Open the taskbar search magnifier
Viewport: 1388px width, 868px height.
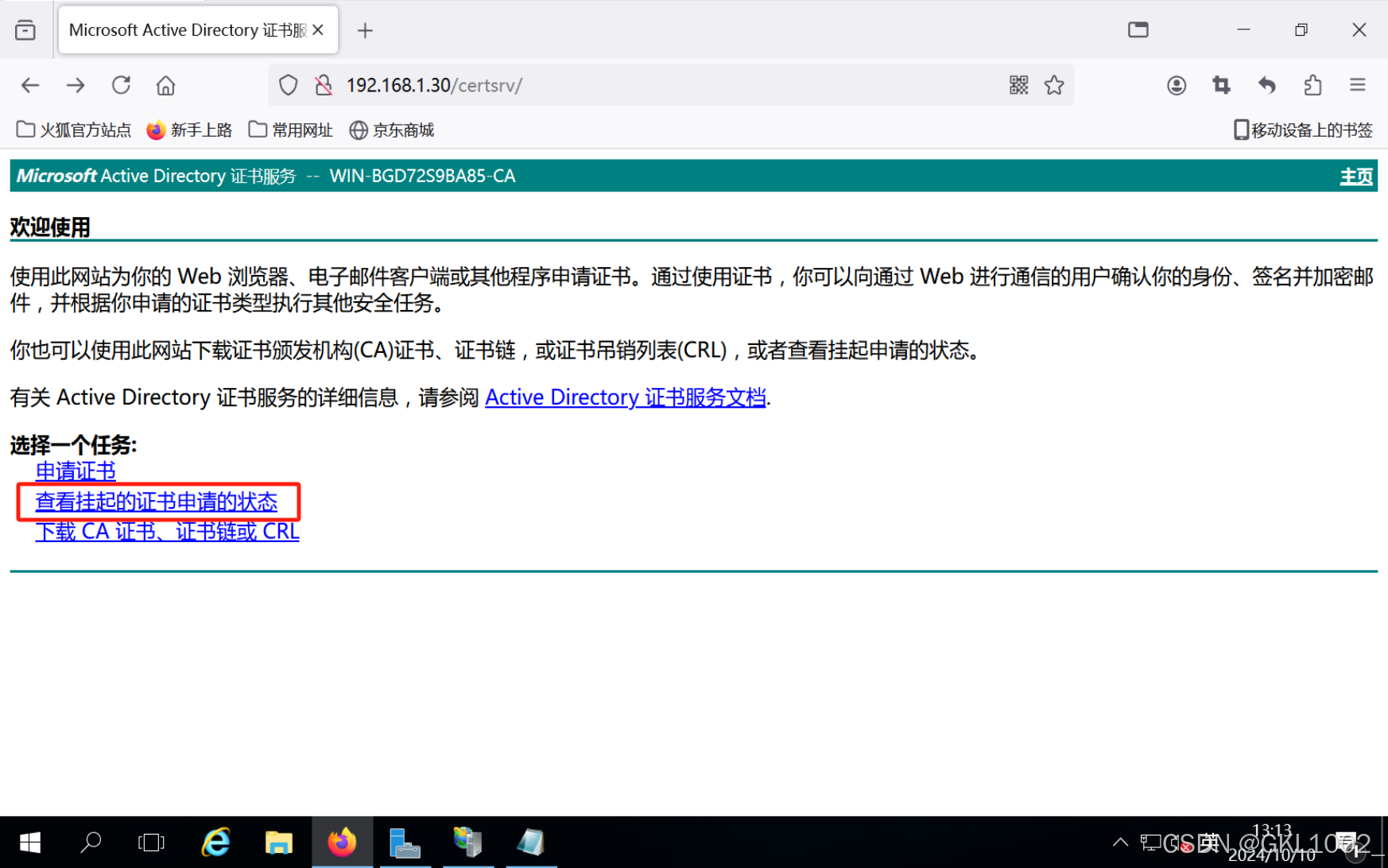point(91,843)
